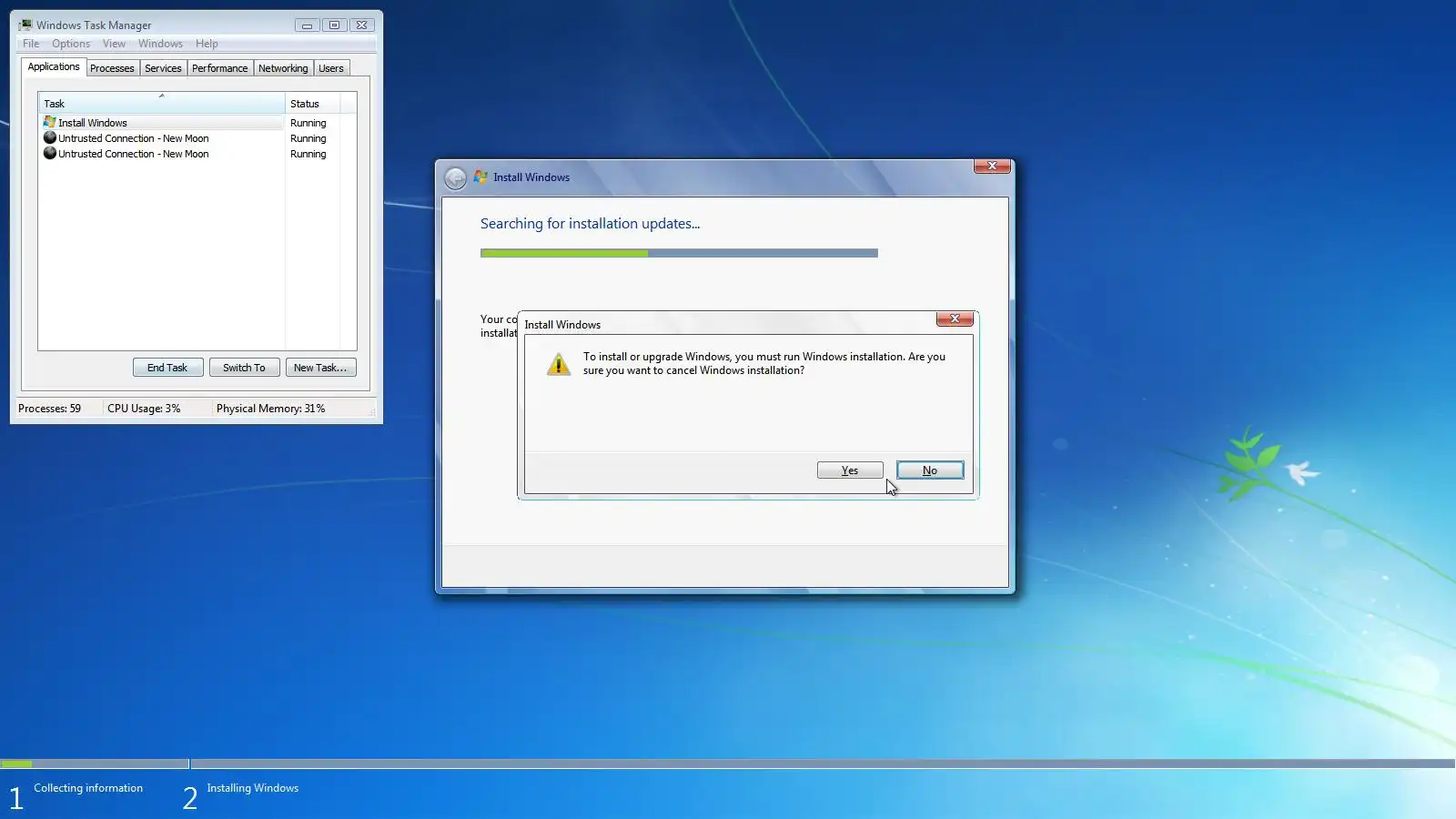Open the Options menu in Task Manager
The image size is (1456, 819).
71,44
